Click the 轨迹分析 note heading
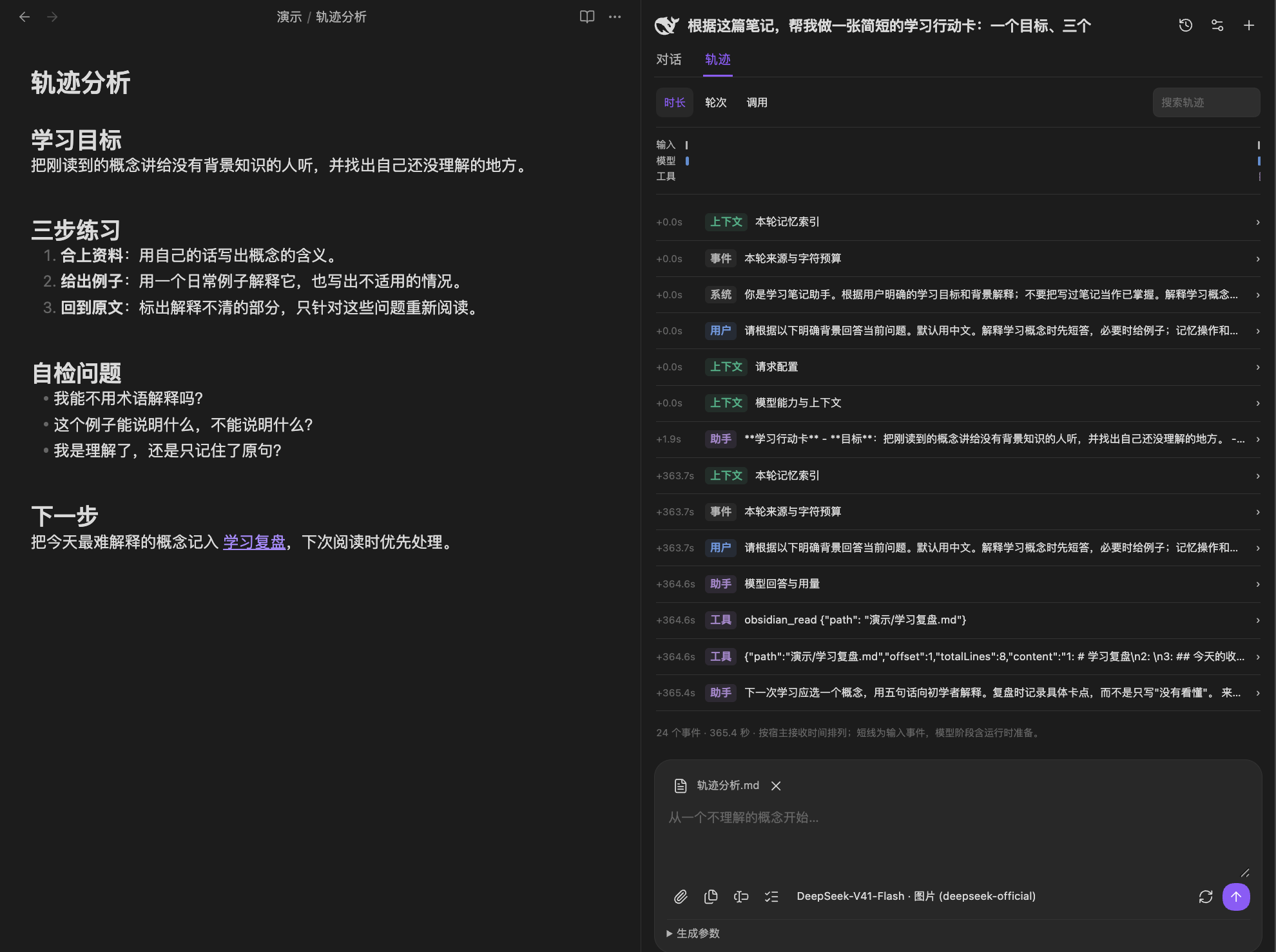Viewport: 1276px width, 952px height. (x=81, y=83)
